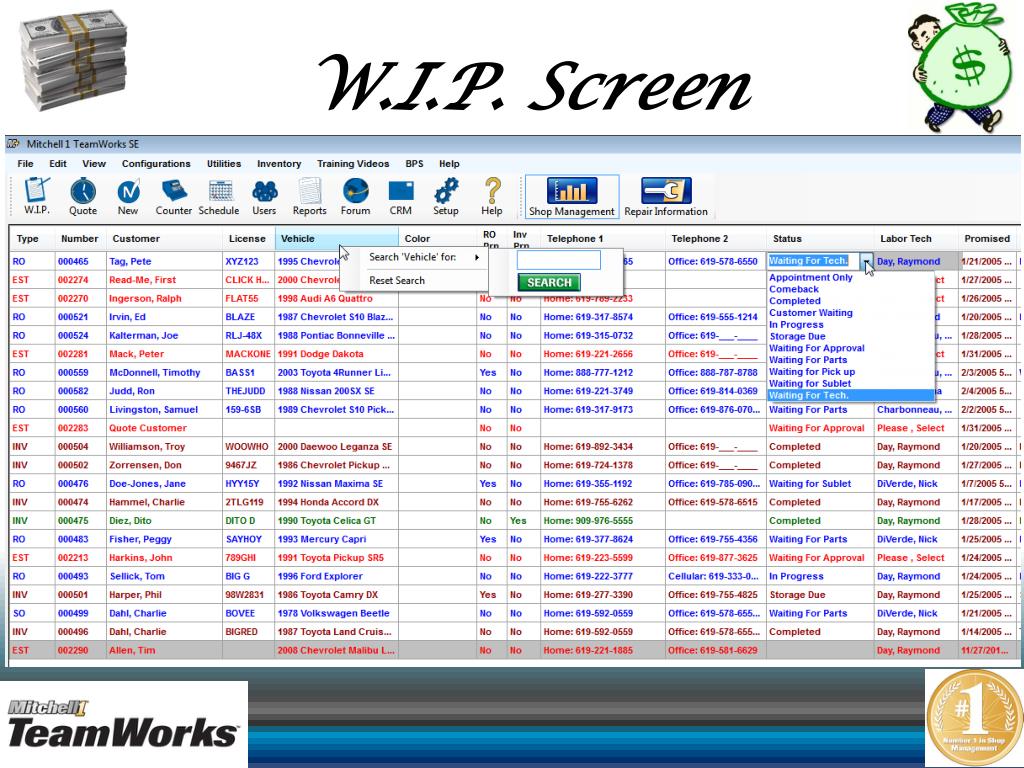Select 'In Progress' in status dropdown list
The width and height of the screenshot is (1024, 768).
[x=796, y=324]
